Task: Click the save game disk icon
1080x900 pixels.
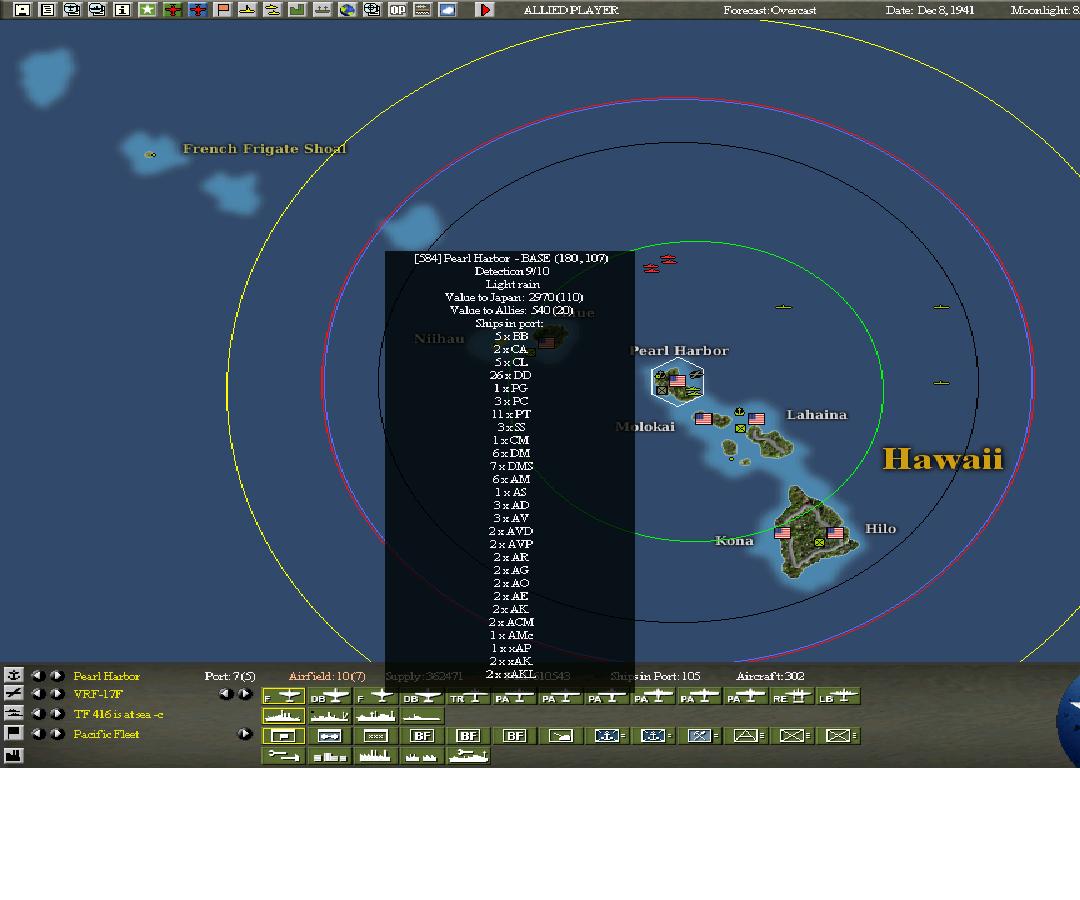Action: 22,10
